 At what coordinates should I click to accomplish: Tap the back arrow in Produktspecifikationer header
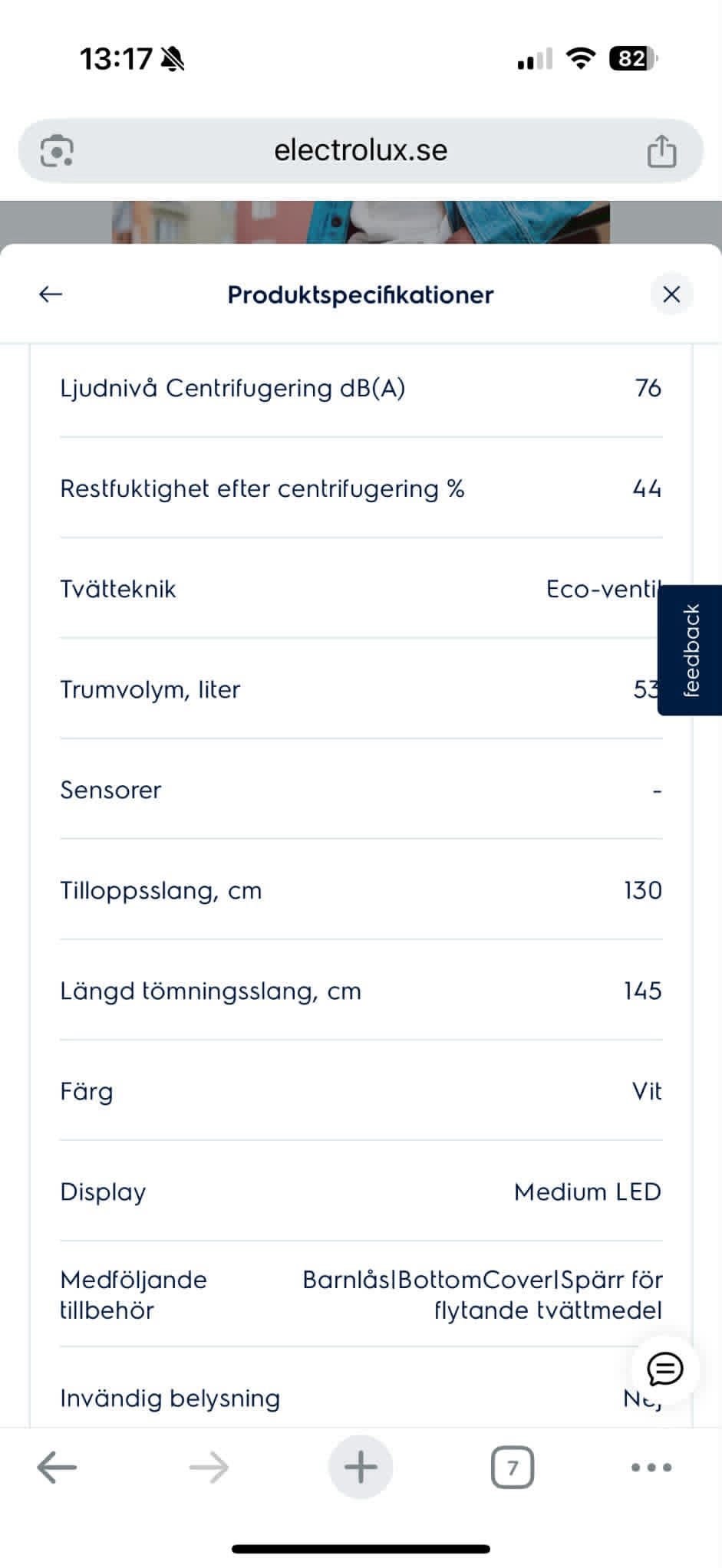coord(51,294)
